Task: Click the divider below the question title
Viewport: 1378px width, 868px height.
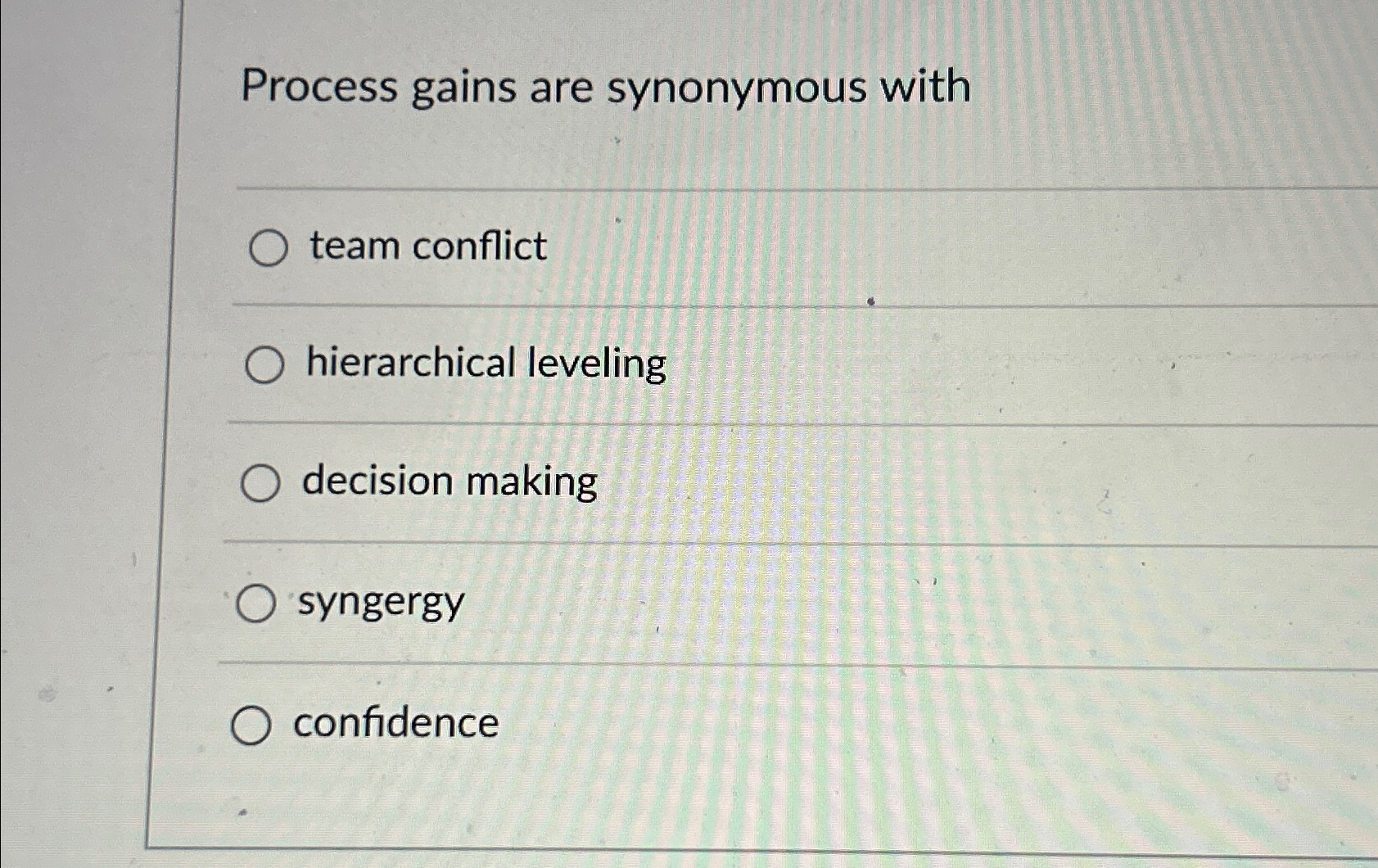Action: (737, 188)
